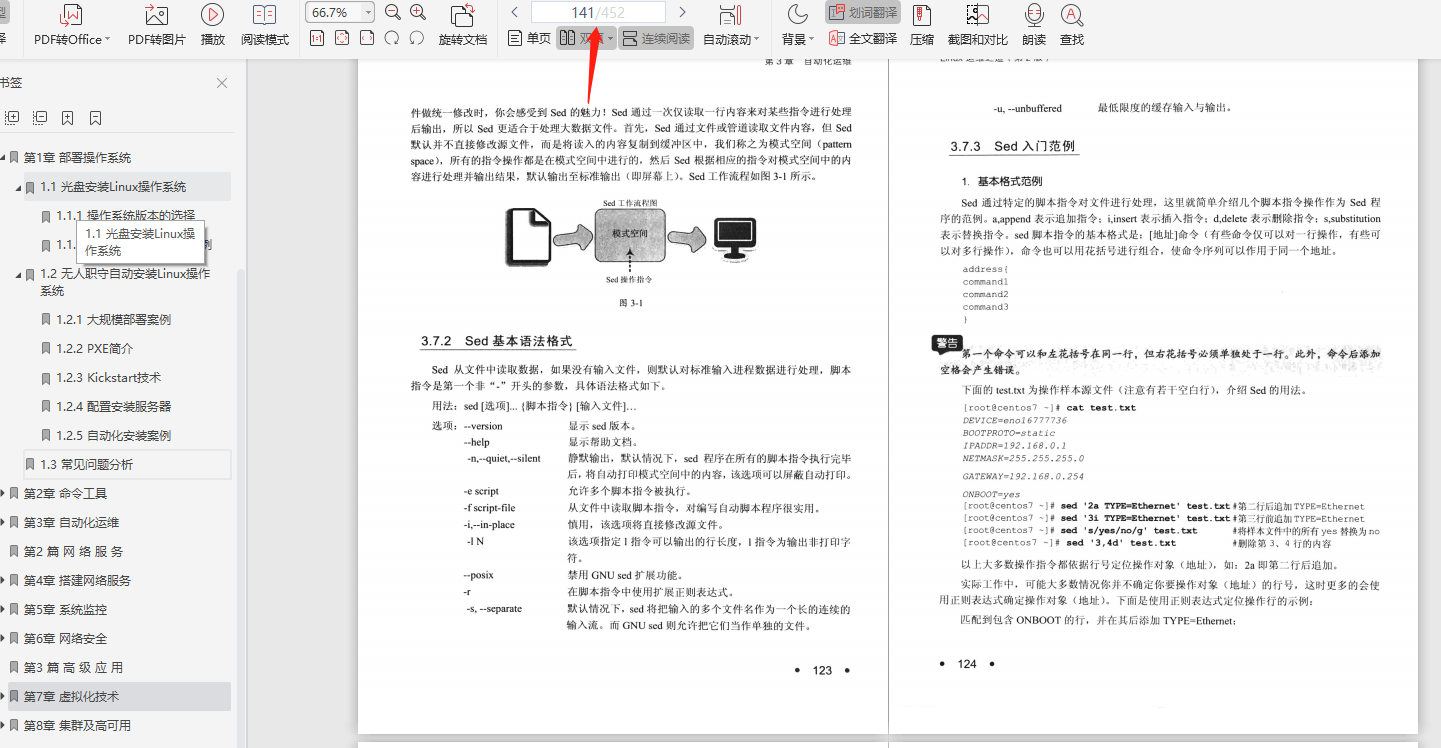The width and height of the screenshot is (1441, 748).
Task: Open bookmark 1.2.3 Kickstart技术
Action: click(108, 378)
